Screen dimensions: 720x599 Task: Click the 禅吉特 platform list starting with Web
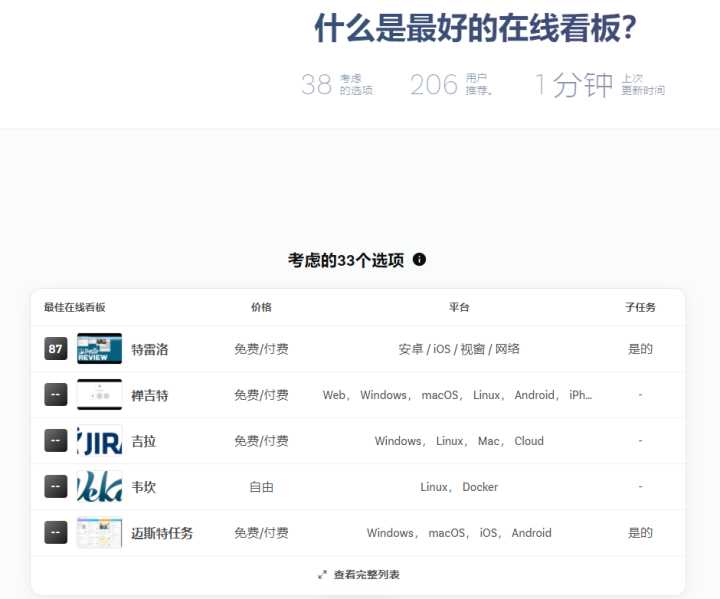pos(457,395)
